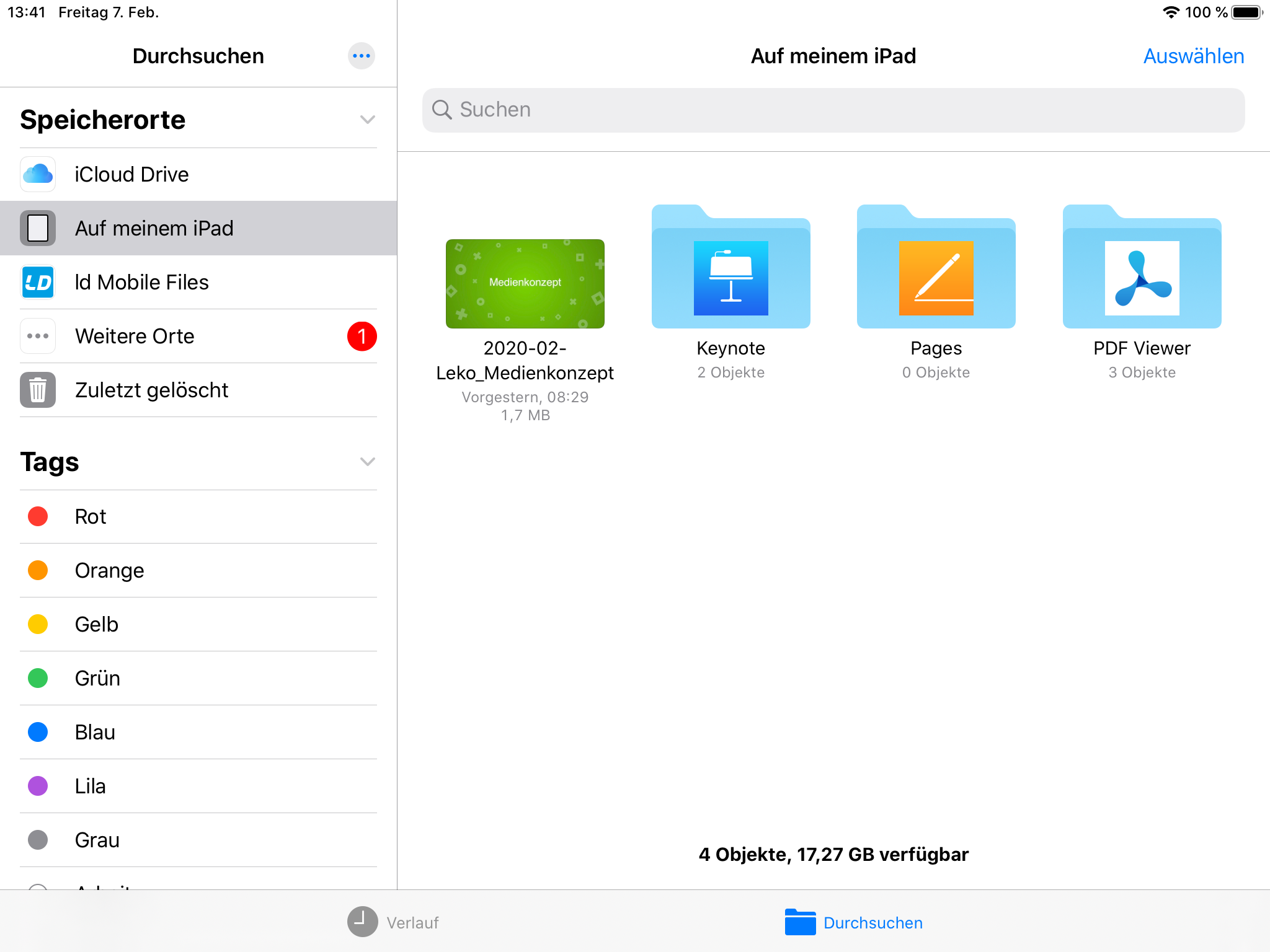Open the Pages folder
1270x952 pixels.
point(936,267)
